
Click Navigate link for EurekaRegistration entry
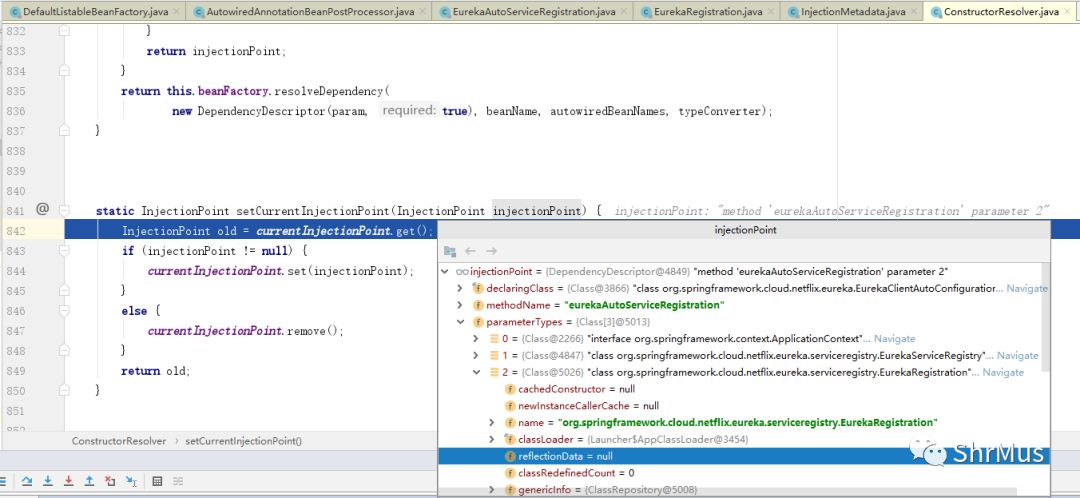tap(1003, 372)
